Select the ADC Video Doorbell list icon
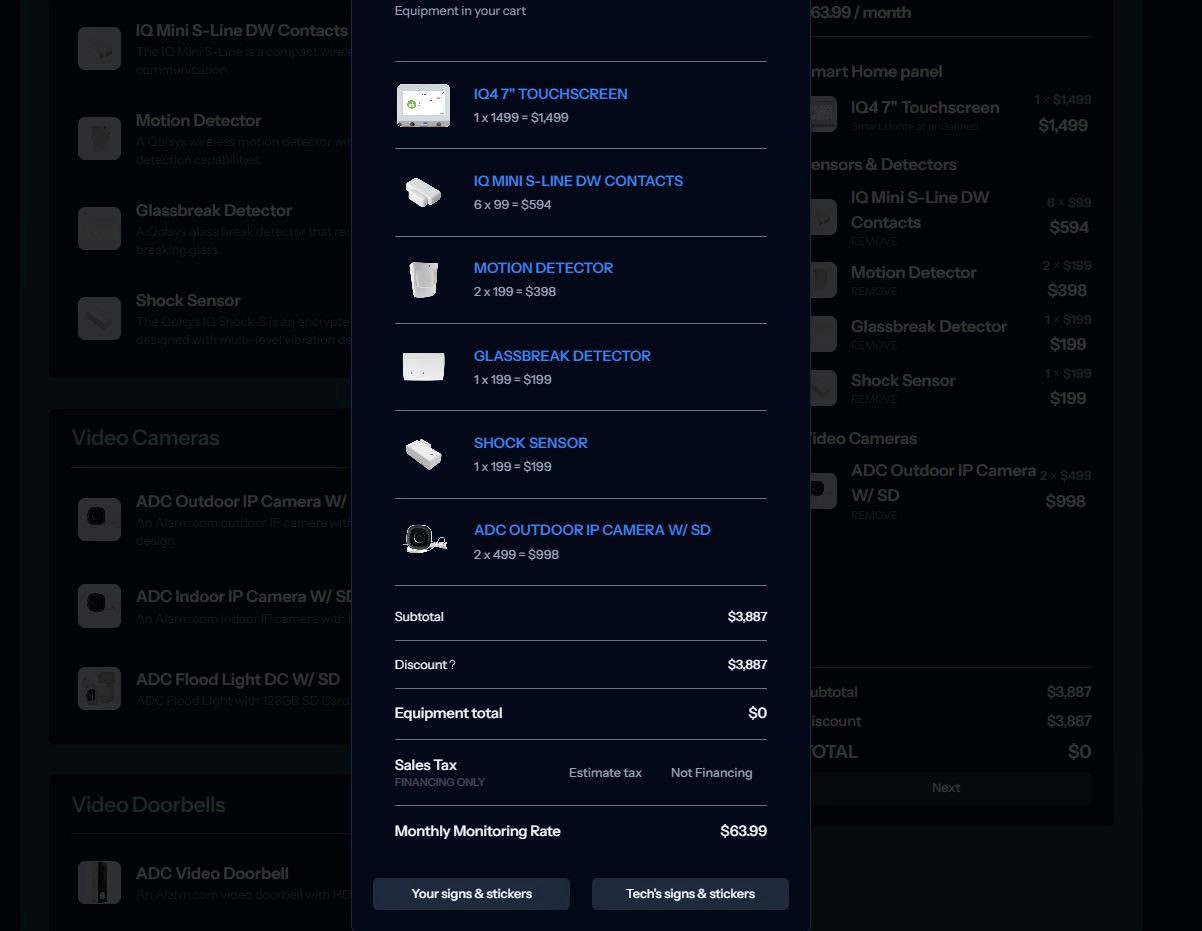Screen dimensions: 1202x931 tap(100, 883)
